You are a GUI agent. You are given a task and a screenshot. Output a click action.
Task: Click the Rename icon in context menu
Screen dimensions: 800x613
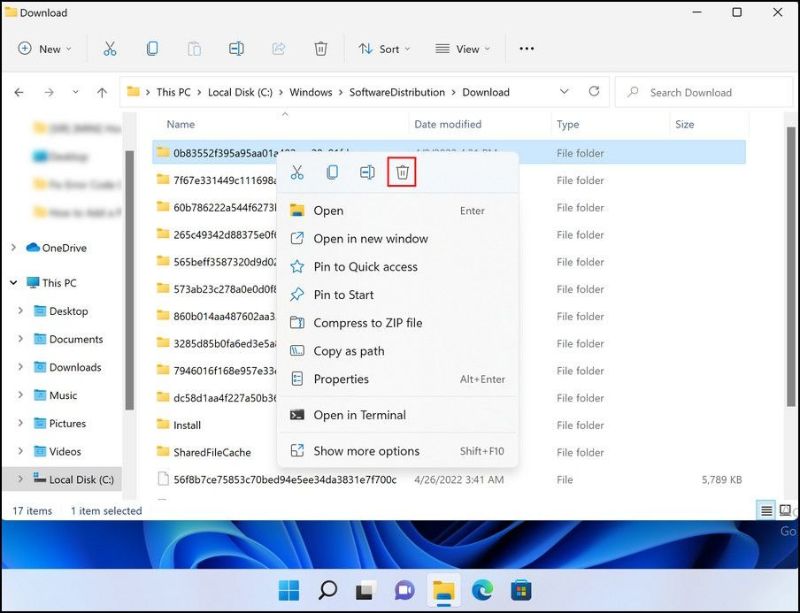(x=367, y=172)
